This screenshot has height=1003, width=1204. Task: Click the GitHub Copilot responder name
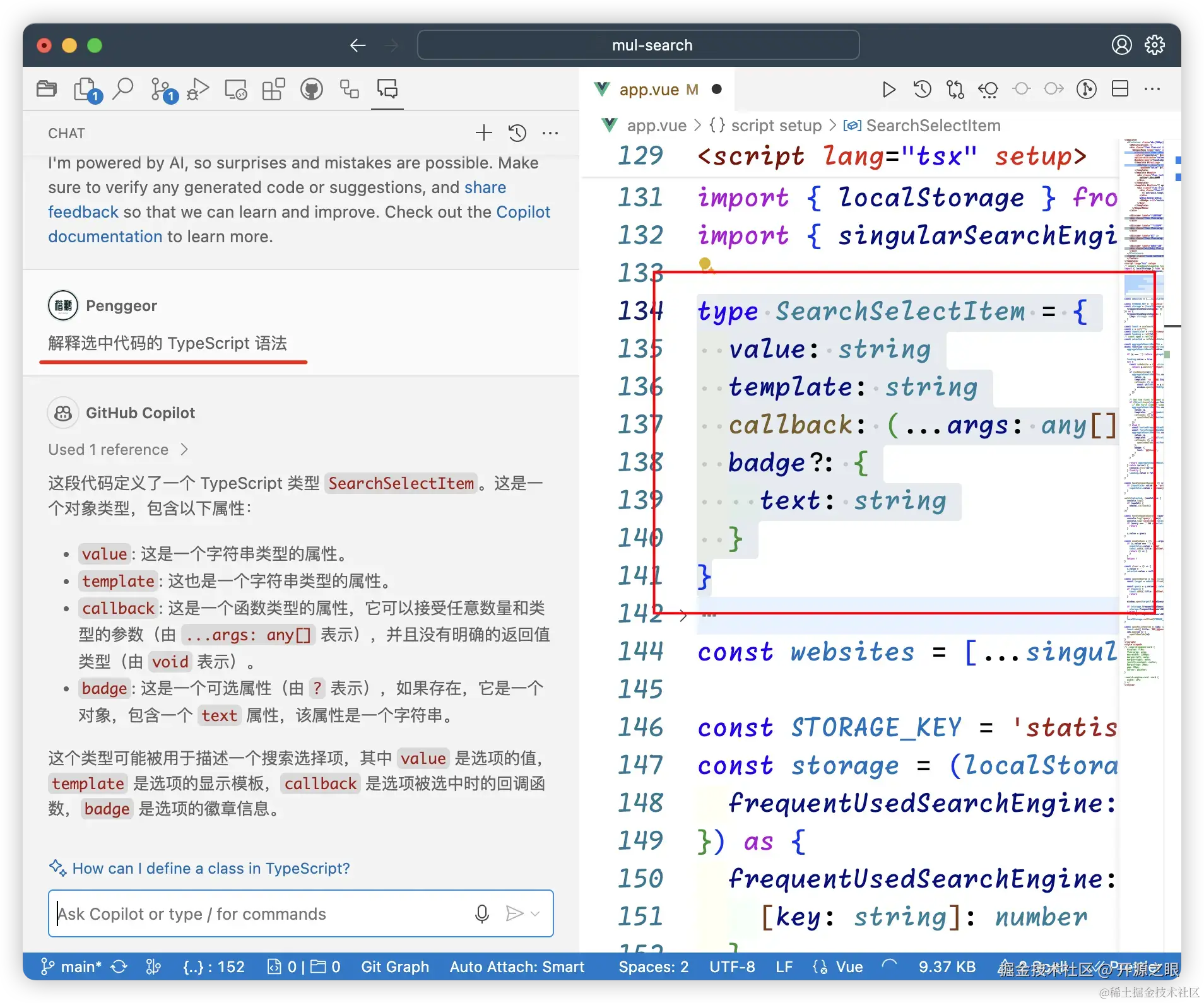point(140,413)
